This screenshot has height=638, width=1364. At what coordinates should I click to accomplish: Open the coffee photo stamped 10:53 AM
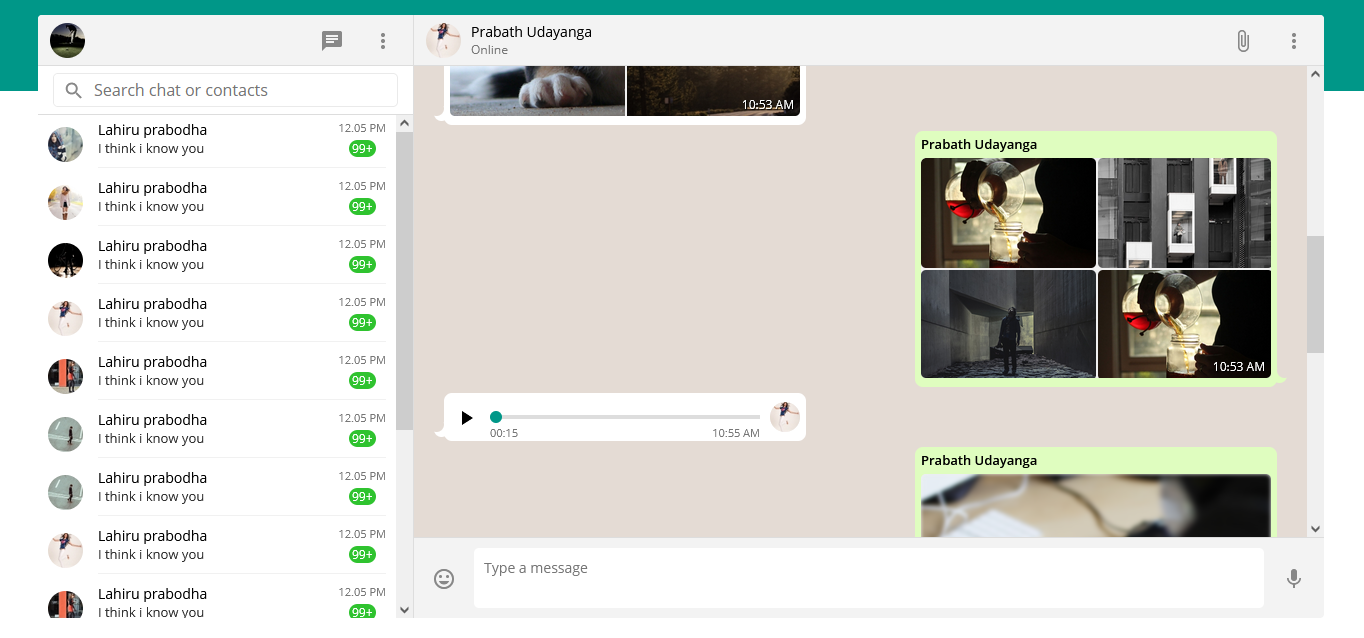coord(1184,324)
